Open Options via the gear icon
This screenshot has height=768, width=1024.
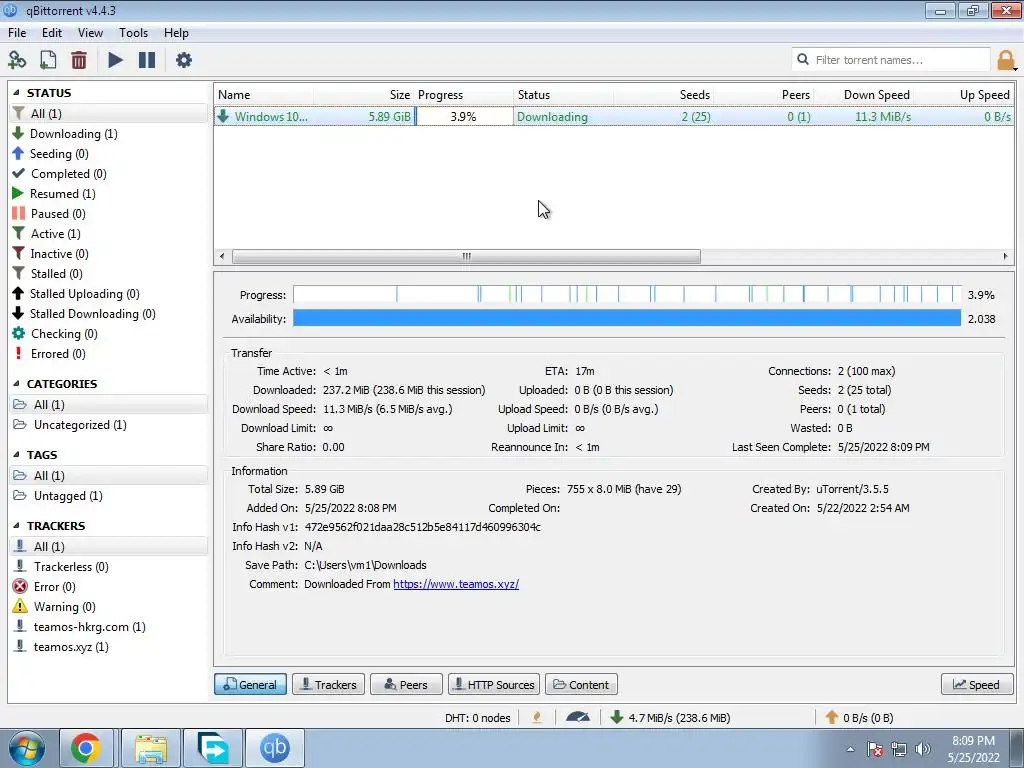click(184, 60)
